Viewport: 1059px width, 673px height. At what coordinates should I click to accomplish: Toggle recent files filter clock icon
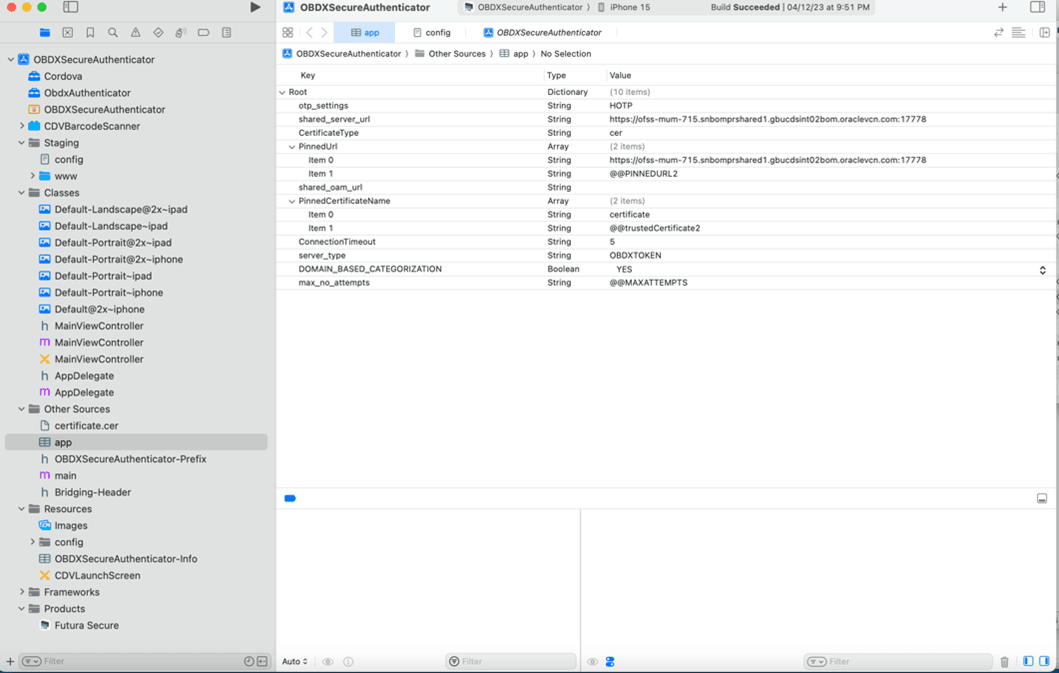point(249,662)
